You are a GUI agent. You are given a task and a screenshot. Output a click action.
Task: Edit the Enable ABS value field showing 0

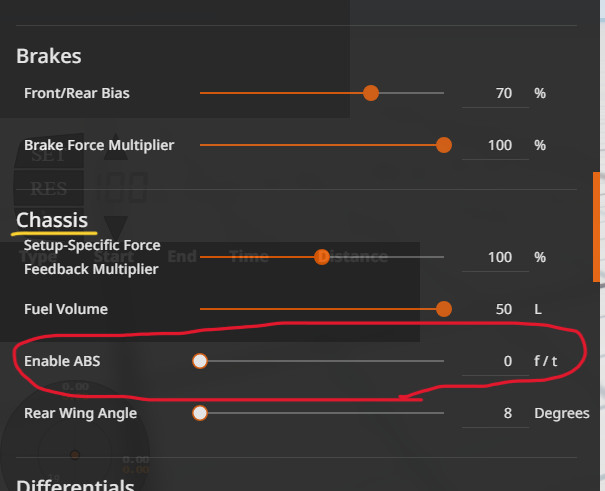point(495,362)
